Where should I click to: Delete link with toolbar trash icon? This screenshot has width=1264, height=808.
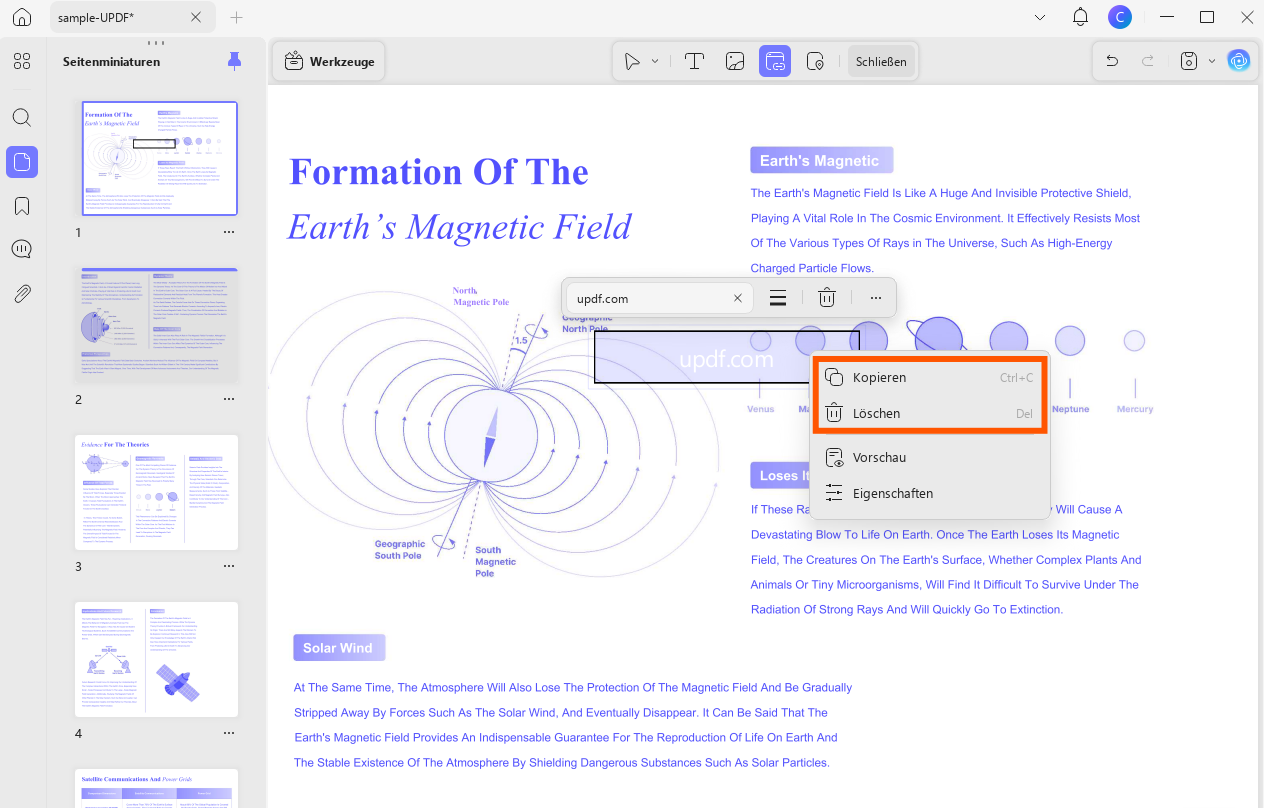pyautogui.click(x=827, y=298)
